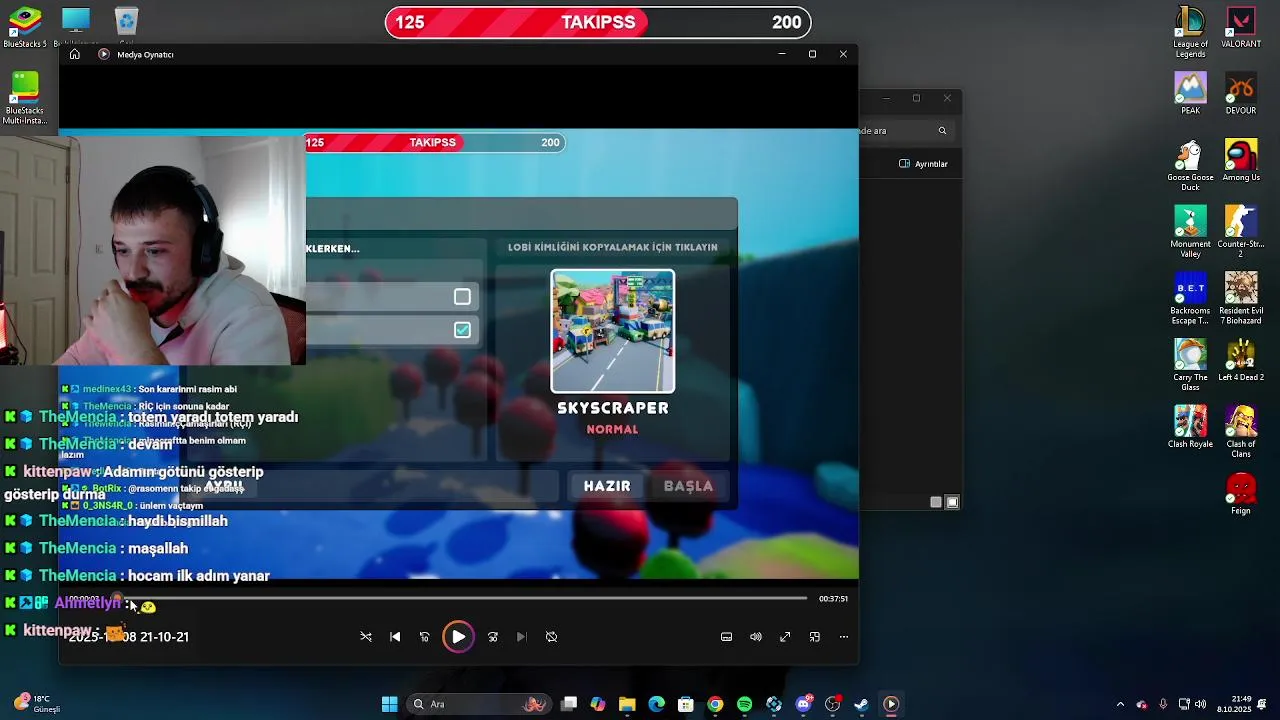The image size is (1280, 720).
Task: Expand hidden system tray icons
Action: [1120, 704]
